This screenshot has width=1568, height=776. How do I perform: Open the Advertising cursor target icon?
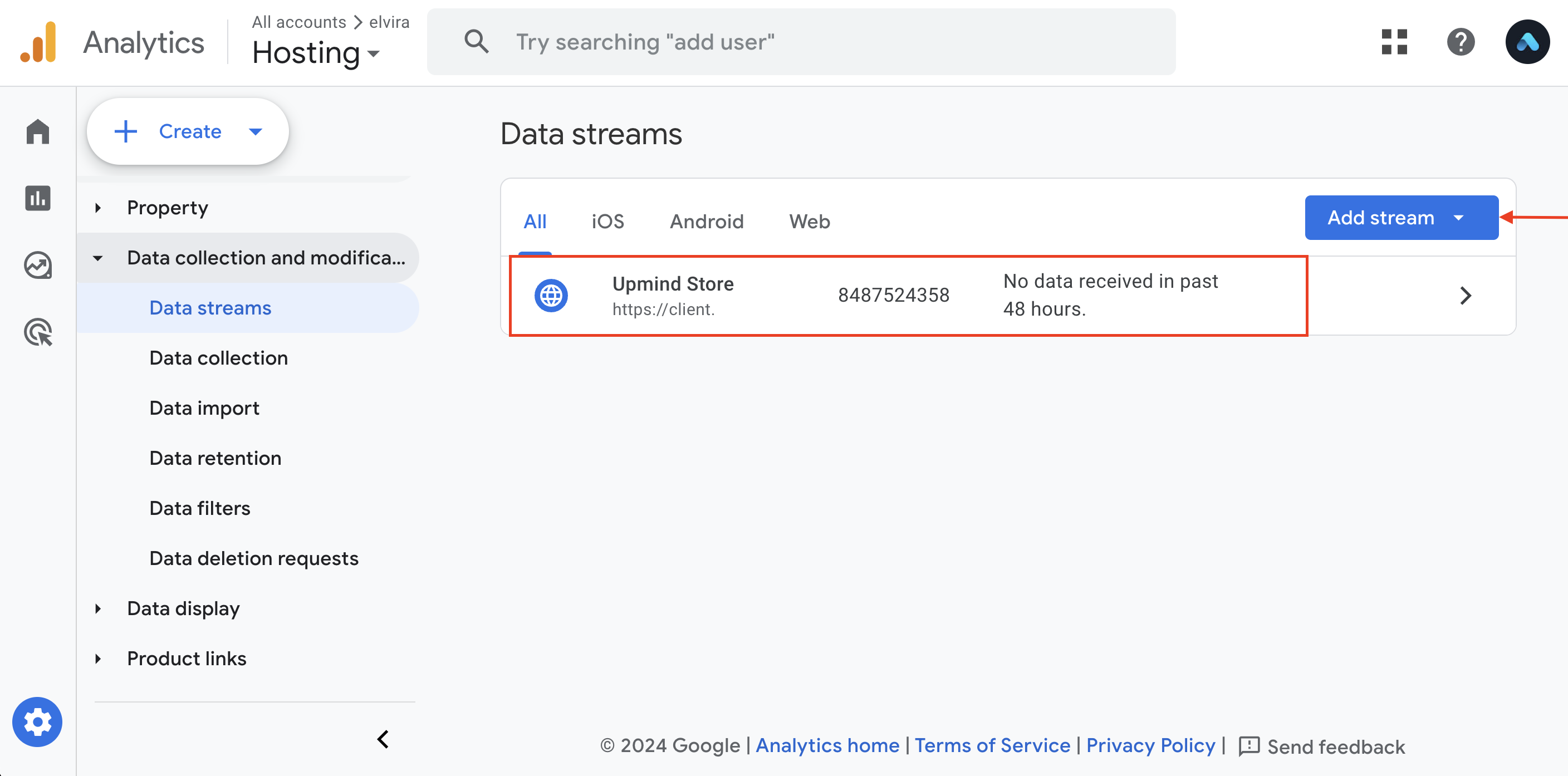pos(38,332)
